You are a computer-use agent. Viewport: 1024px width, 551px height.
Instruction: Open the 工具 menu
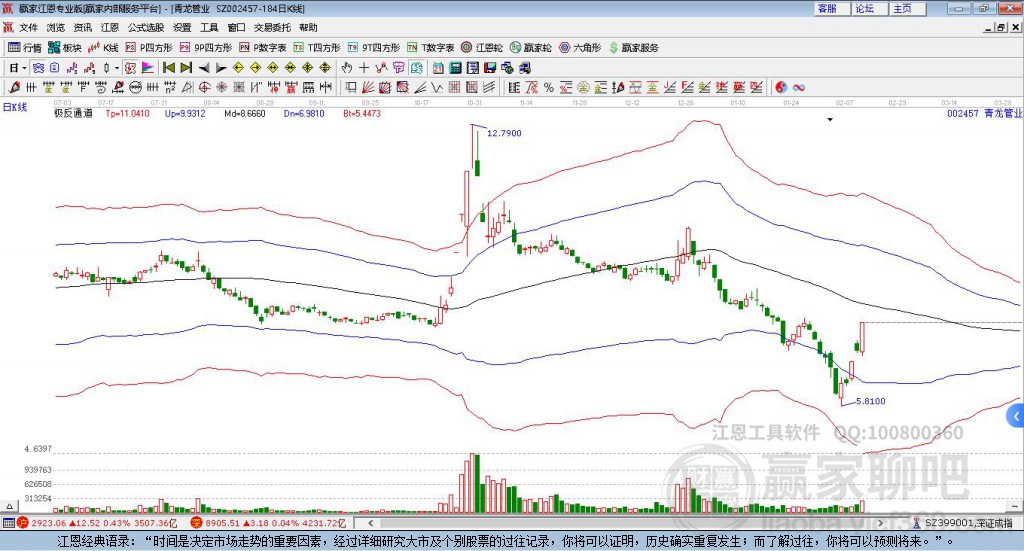(209, 27)
